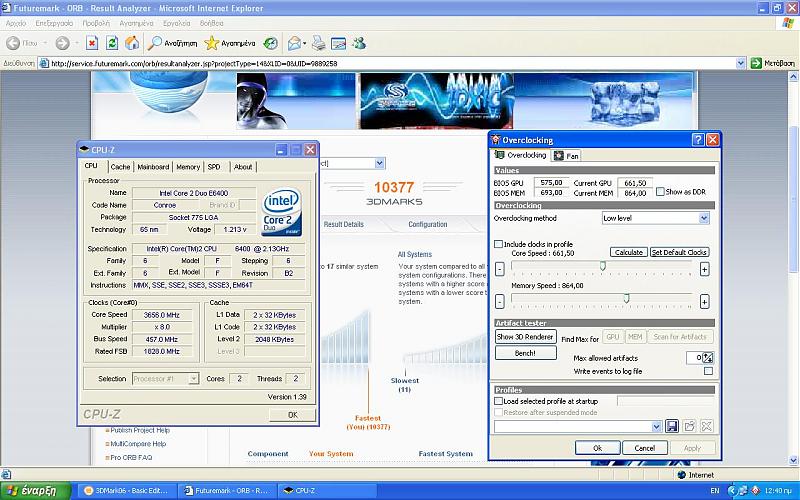Screen dimensions: 800x500
Task: Open the Search magnifier toolbar button
Action: (x=172, y=43)
